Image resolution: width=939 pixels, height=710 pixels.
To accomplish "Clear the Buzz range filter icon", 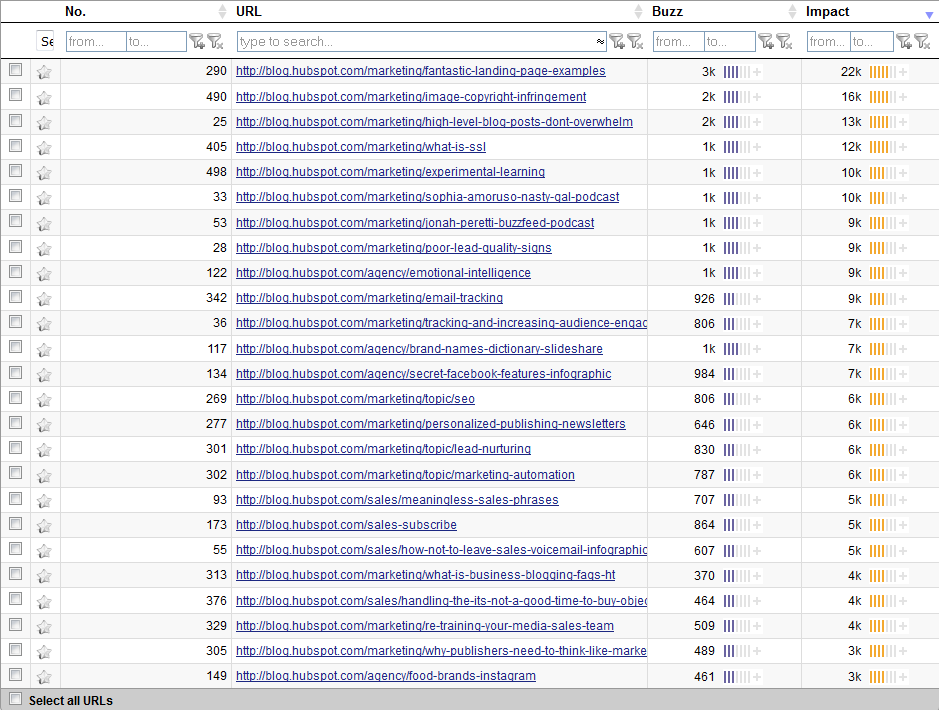I will (784, 41).
